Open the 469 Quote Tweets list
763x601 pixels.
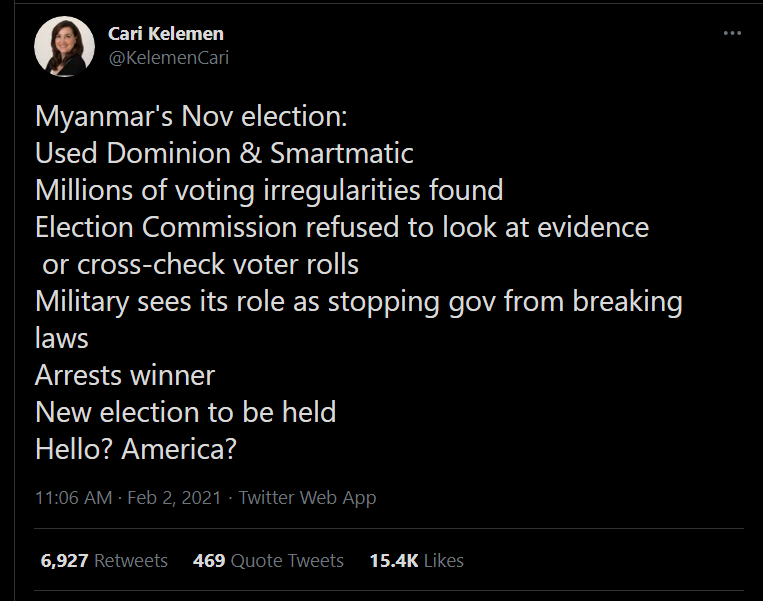[268, 560]
